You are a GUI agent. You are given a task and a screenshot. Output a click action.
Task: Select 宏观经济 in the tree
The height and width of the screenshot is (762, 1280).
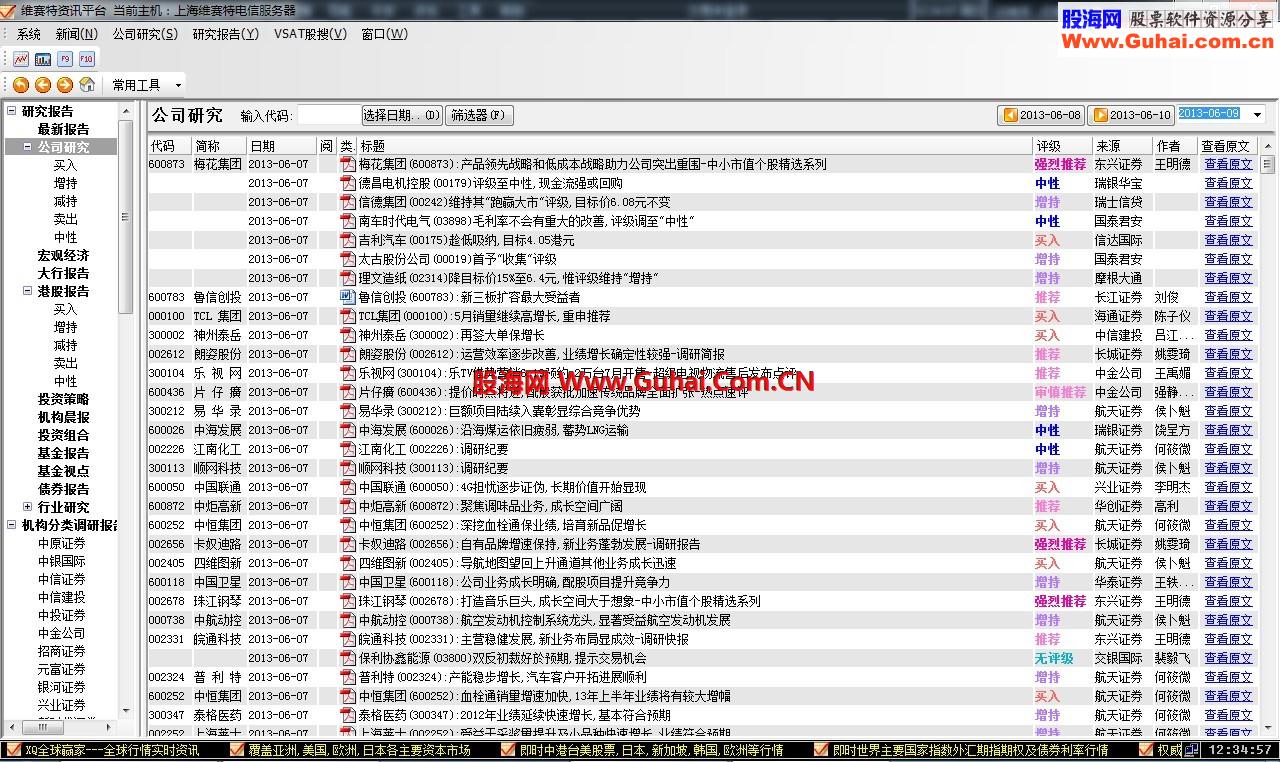click(x=63, y=255)
